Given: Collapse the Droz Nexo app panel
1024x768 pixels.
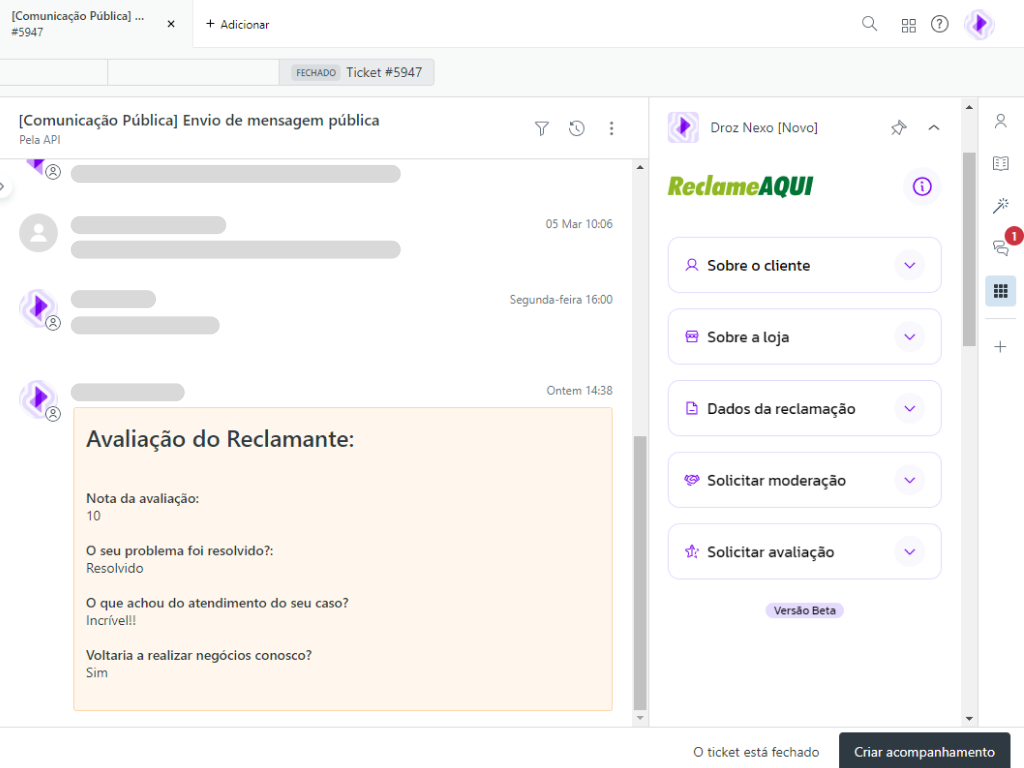Looking at the screenshot, I should [934, 128].
